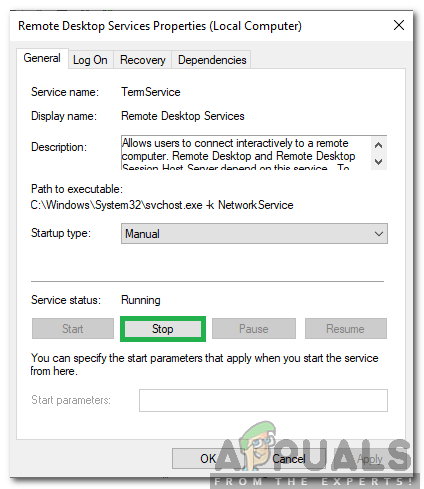Confirm the dialog with OK
Viewport: 424px width, 489px height.
tap(208, 459)
